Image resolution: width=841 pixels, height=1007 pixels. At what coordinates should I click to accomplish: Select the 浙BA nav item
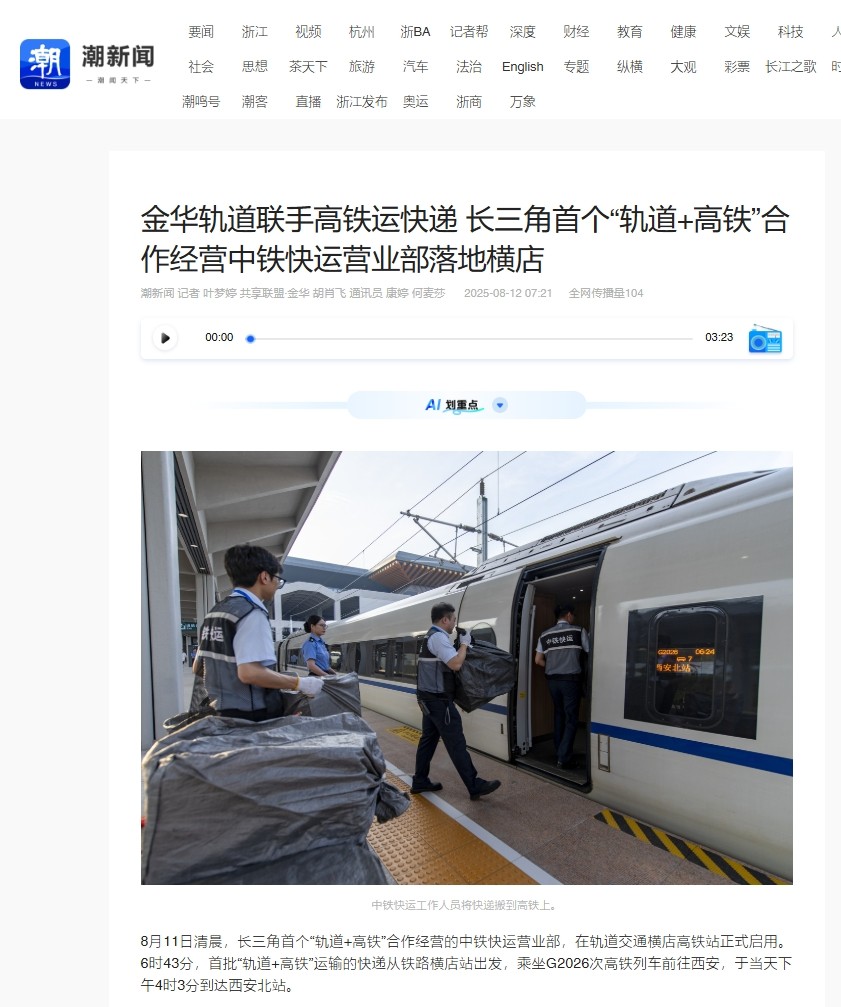click(415, 31)
